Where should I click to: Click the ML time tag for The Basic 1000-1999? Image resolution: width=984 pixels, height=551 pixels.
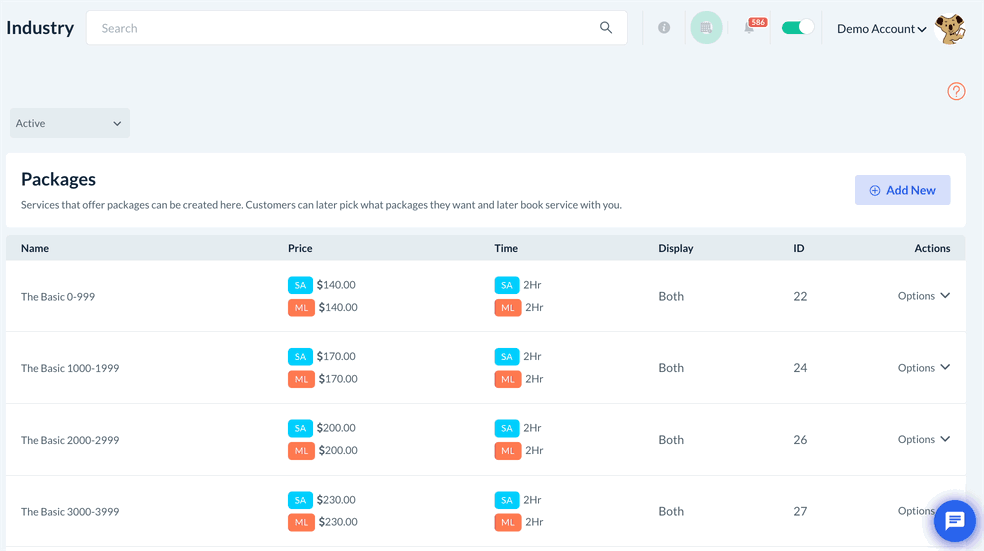click(x=507, y=379)
